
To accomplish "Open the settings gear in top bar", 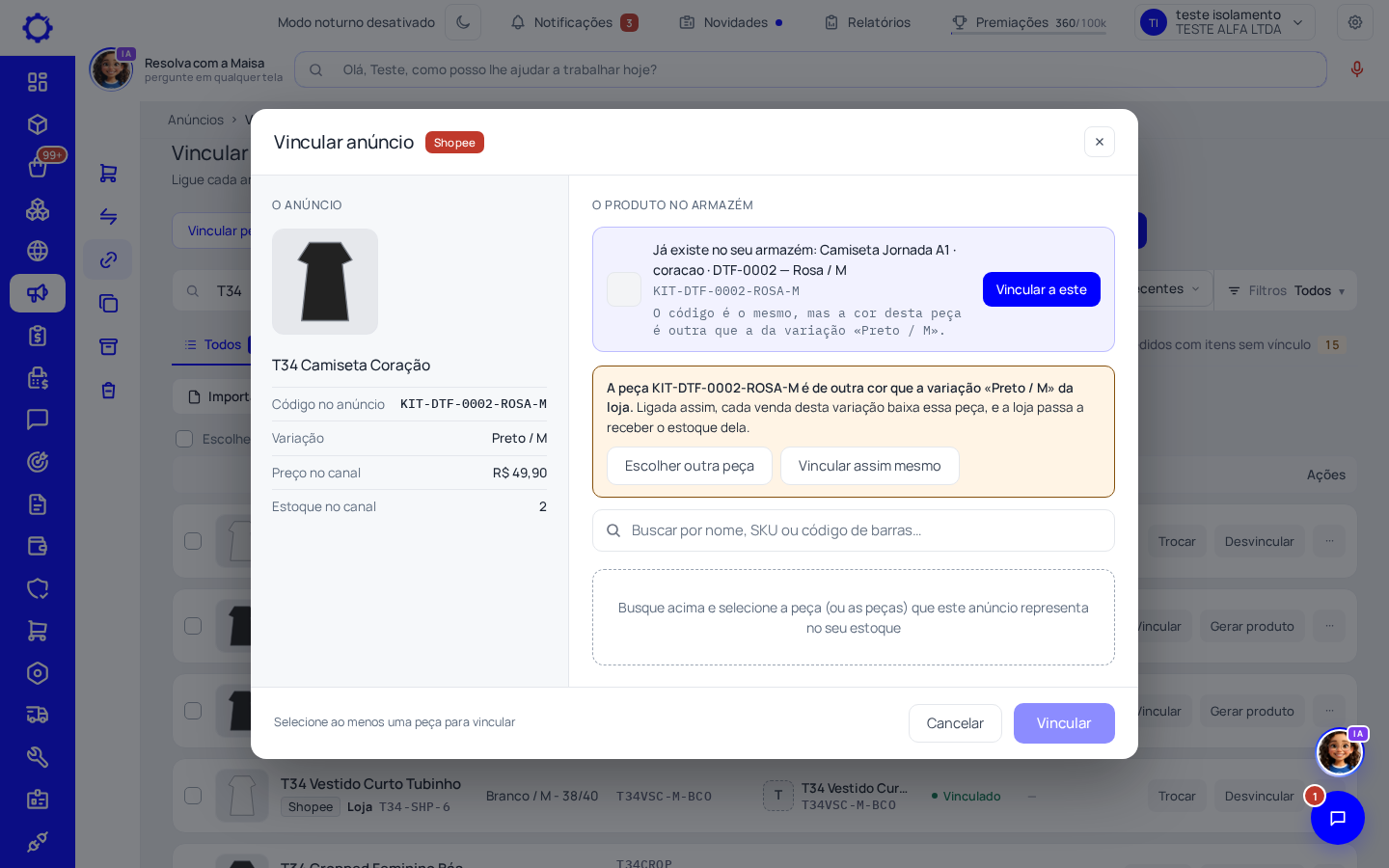I will tap(1355, 22).
